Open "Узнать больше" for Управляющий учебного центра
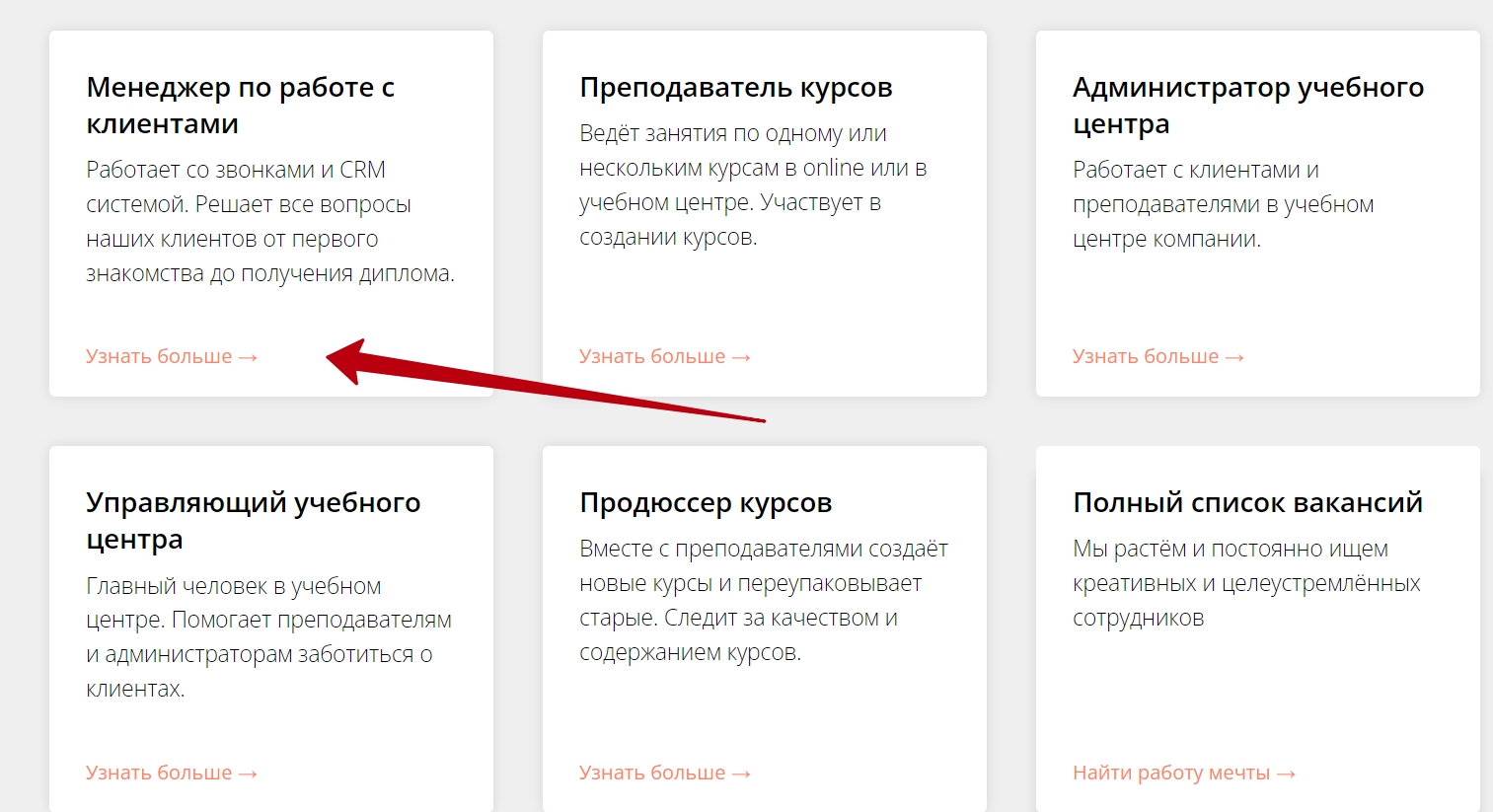Image resolution: width=1493 pixels, height=812 pixels. (x=172, y=773)
